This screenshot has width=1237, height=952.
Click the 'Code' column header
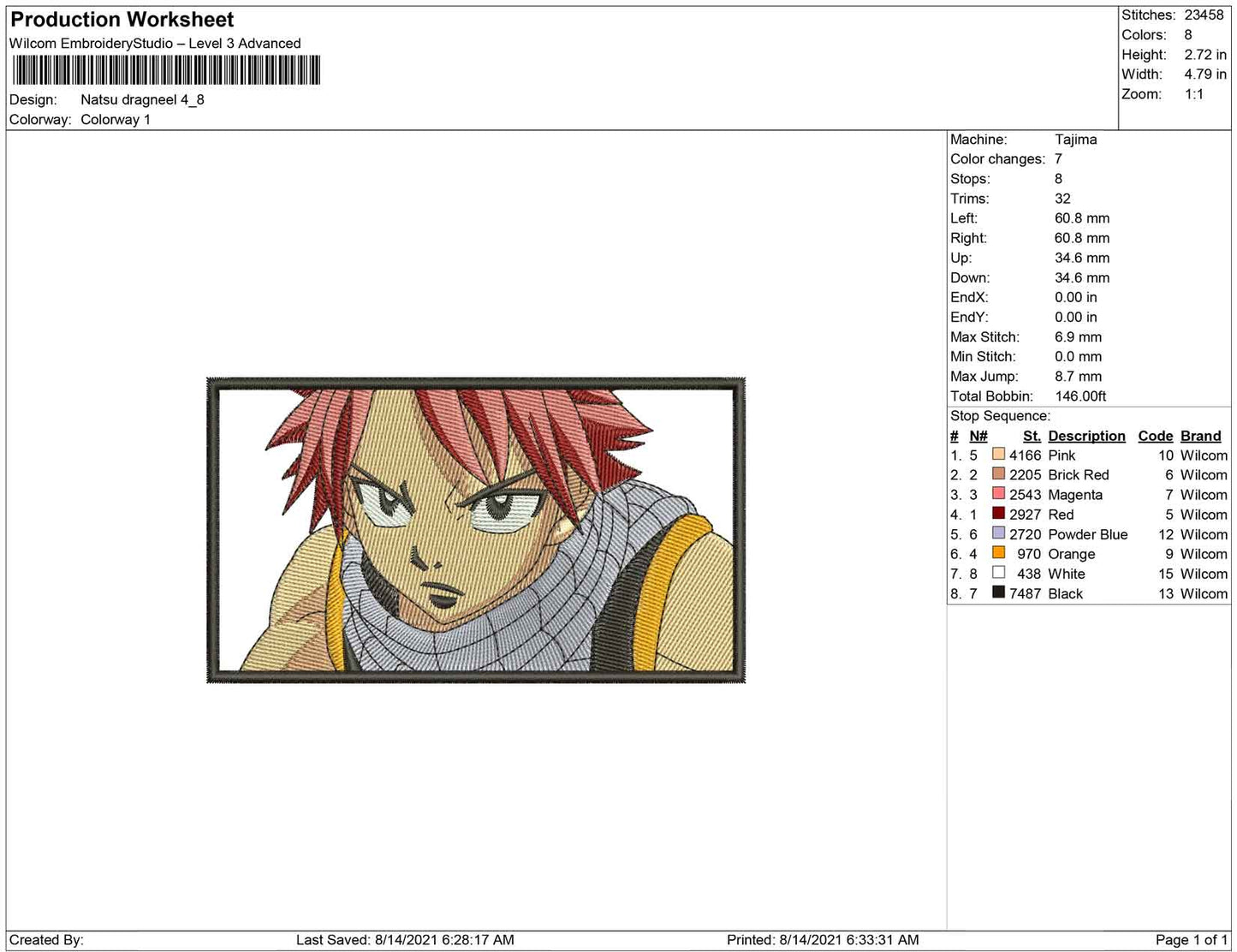pyautogui.click(x=1155, y=436)
